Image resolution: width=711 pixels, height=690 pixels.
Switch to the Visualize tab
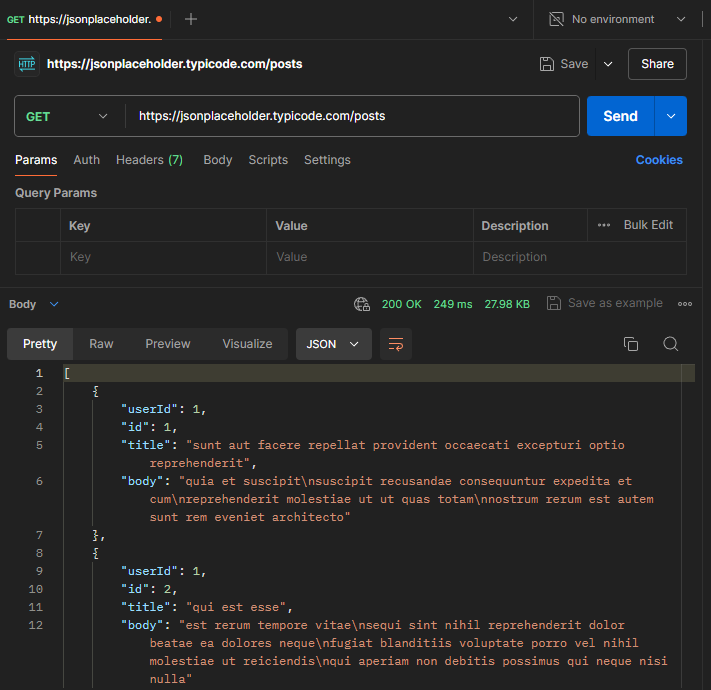click(247, 344)
